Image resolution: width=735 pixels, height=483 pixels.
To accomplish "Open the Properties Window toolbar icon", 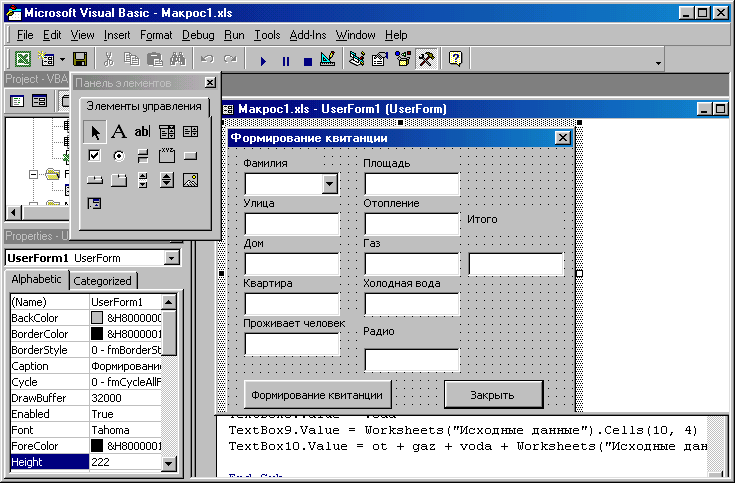I will point(380,60).
